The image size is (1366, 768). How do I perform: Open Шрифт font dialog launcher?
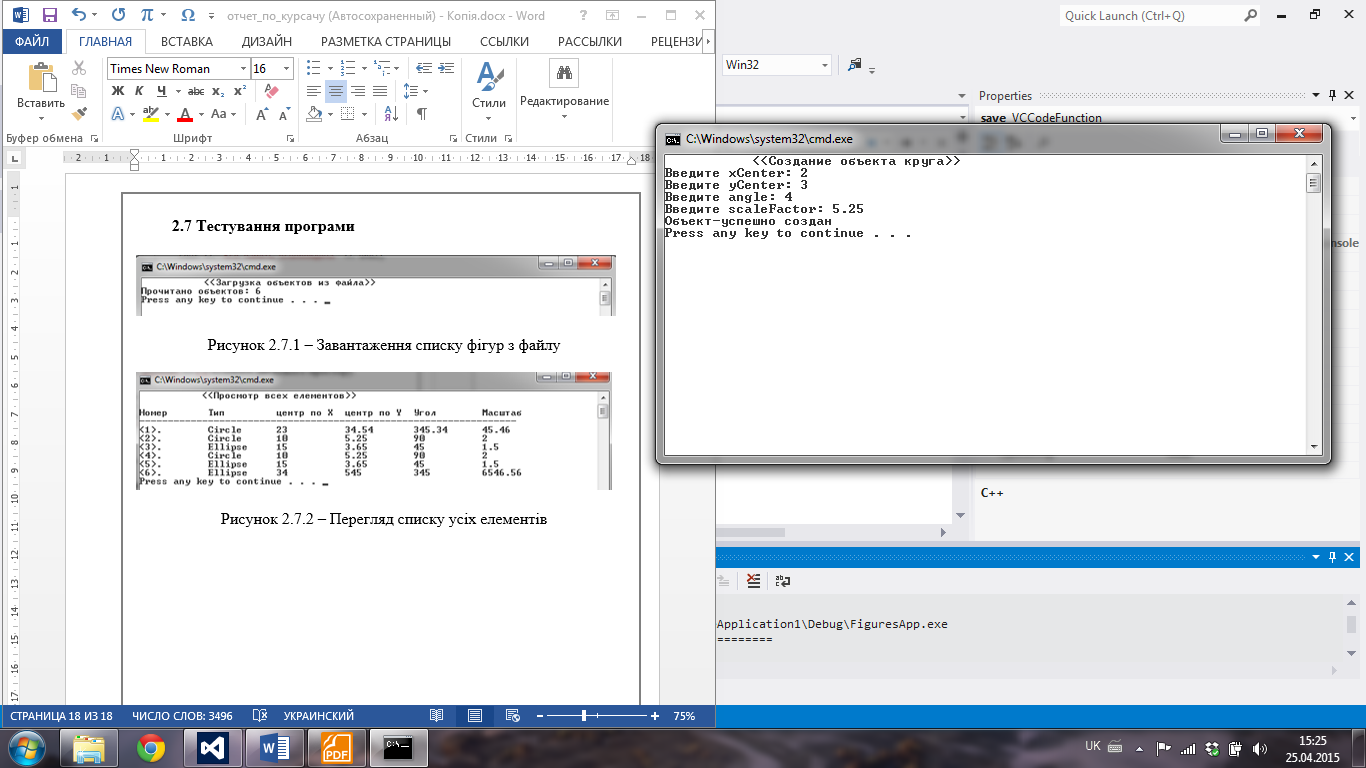[x=291, y=138]
